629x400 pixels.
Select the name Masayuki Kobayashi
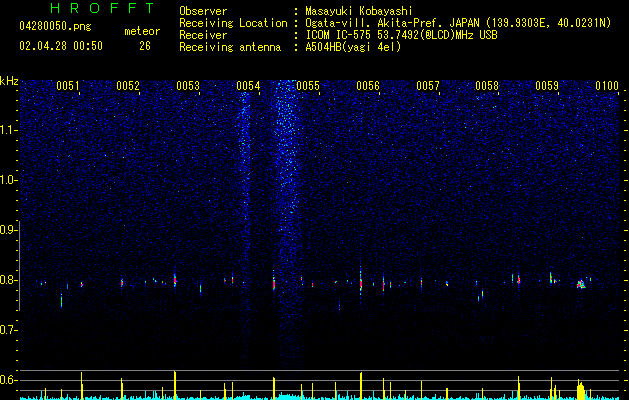359,11
